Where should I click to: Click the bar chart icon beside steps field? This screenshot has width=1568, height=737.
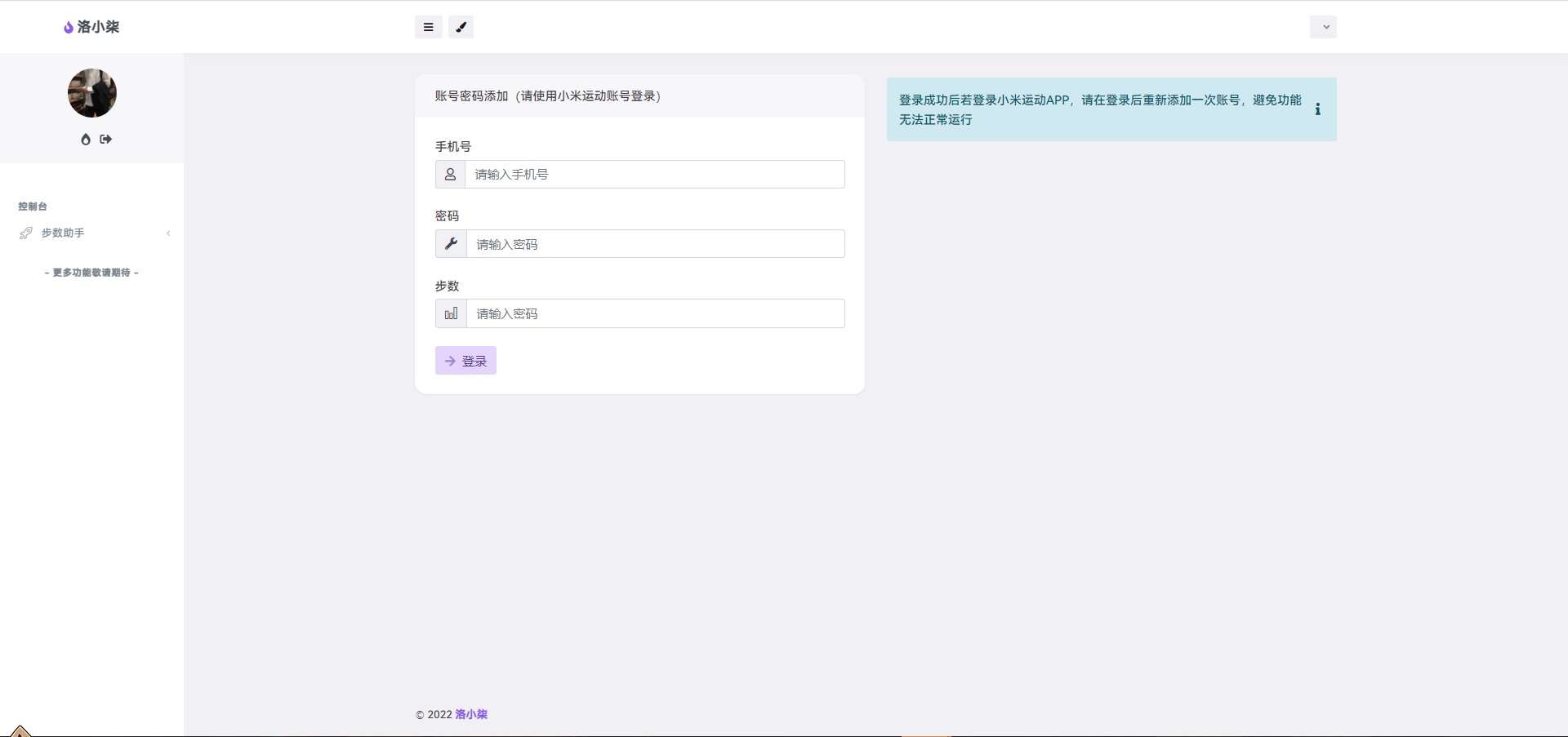[x=451, y=313]
